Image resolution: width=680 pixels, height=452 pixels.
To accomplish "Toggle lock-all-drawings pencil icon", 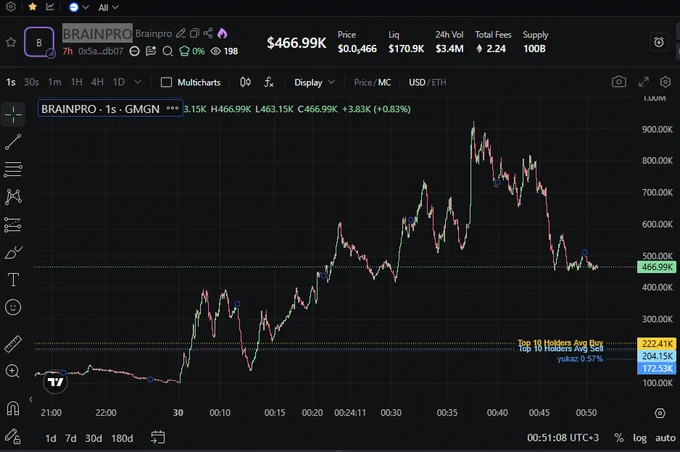I will pos(13,436).
